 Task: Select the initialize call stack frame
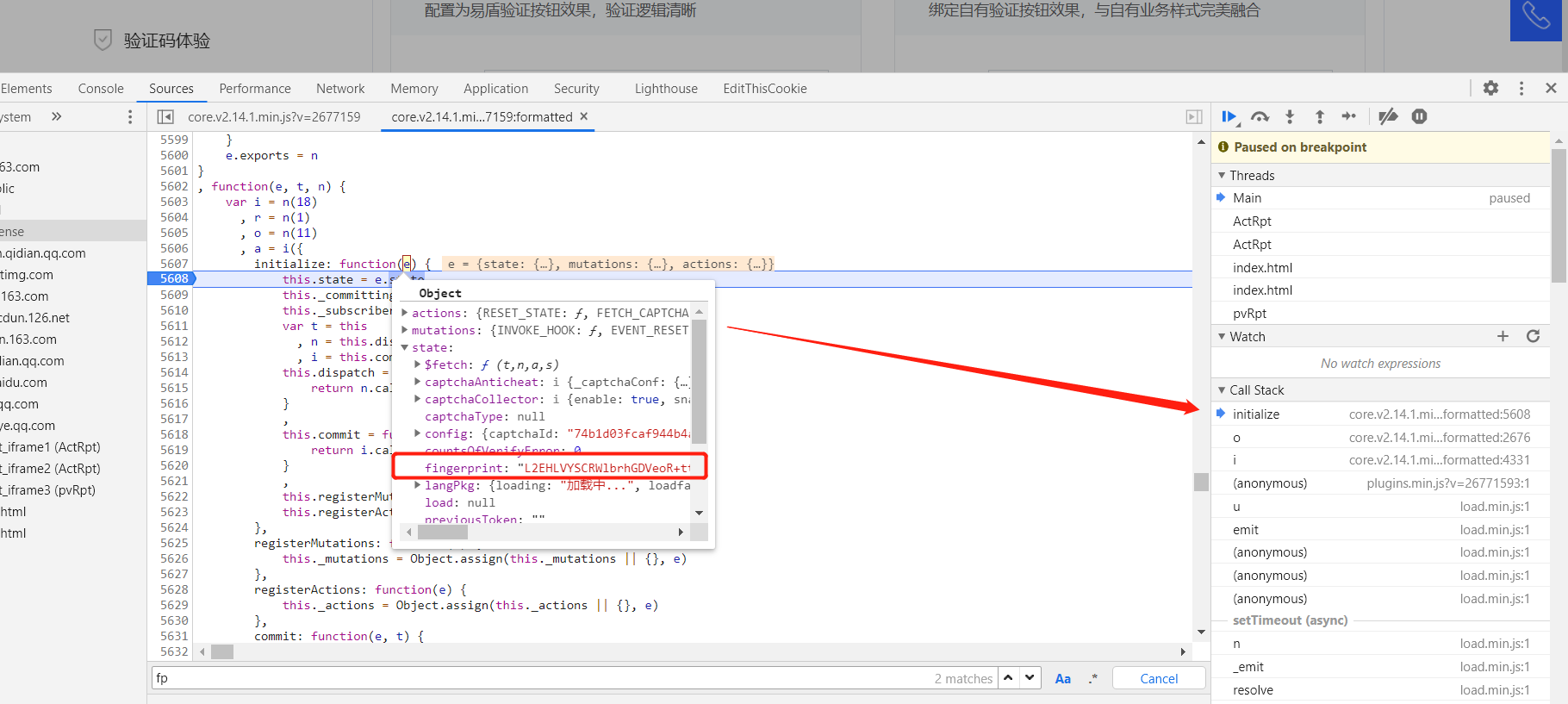pos(1381,414)
